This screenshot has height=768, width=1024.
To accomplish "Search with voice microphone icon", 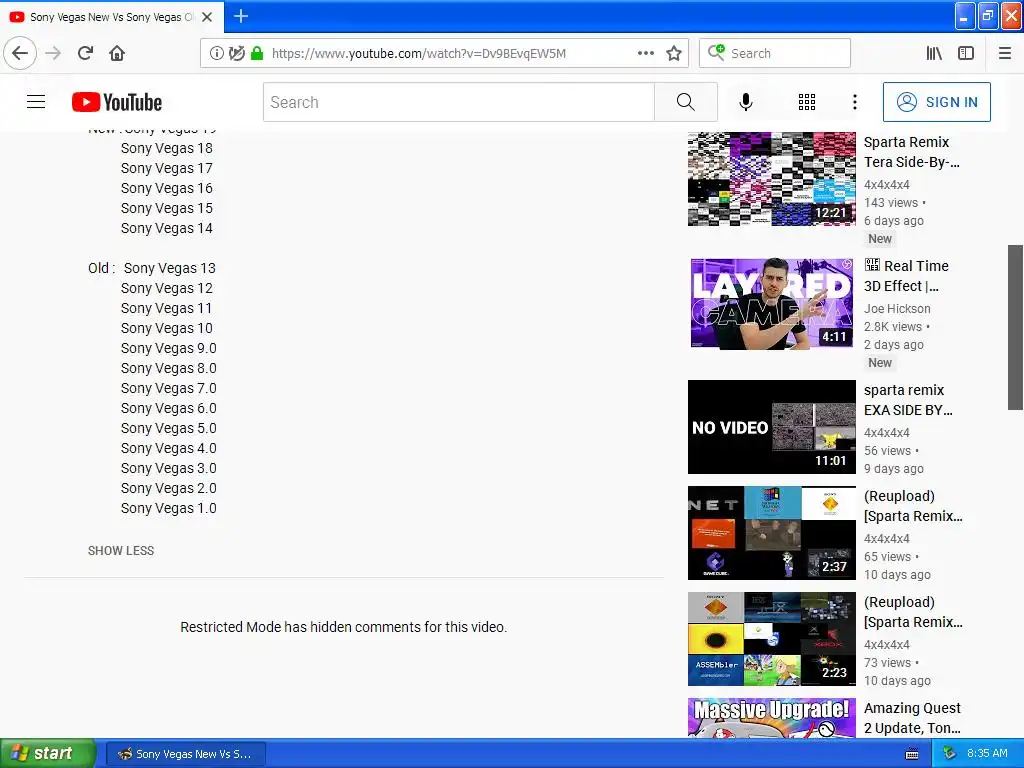I will point(746,102).
